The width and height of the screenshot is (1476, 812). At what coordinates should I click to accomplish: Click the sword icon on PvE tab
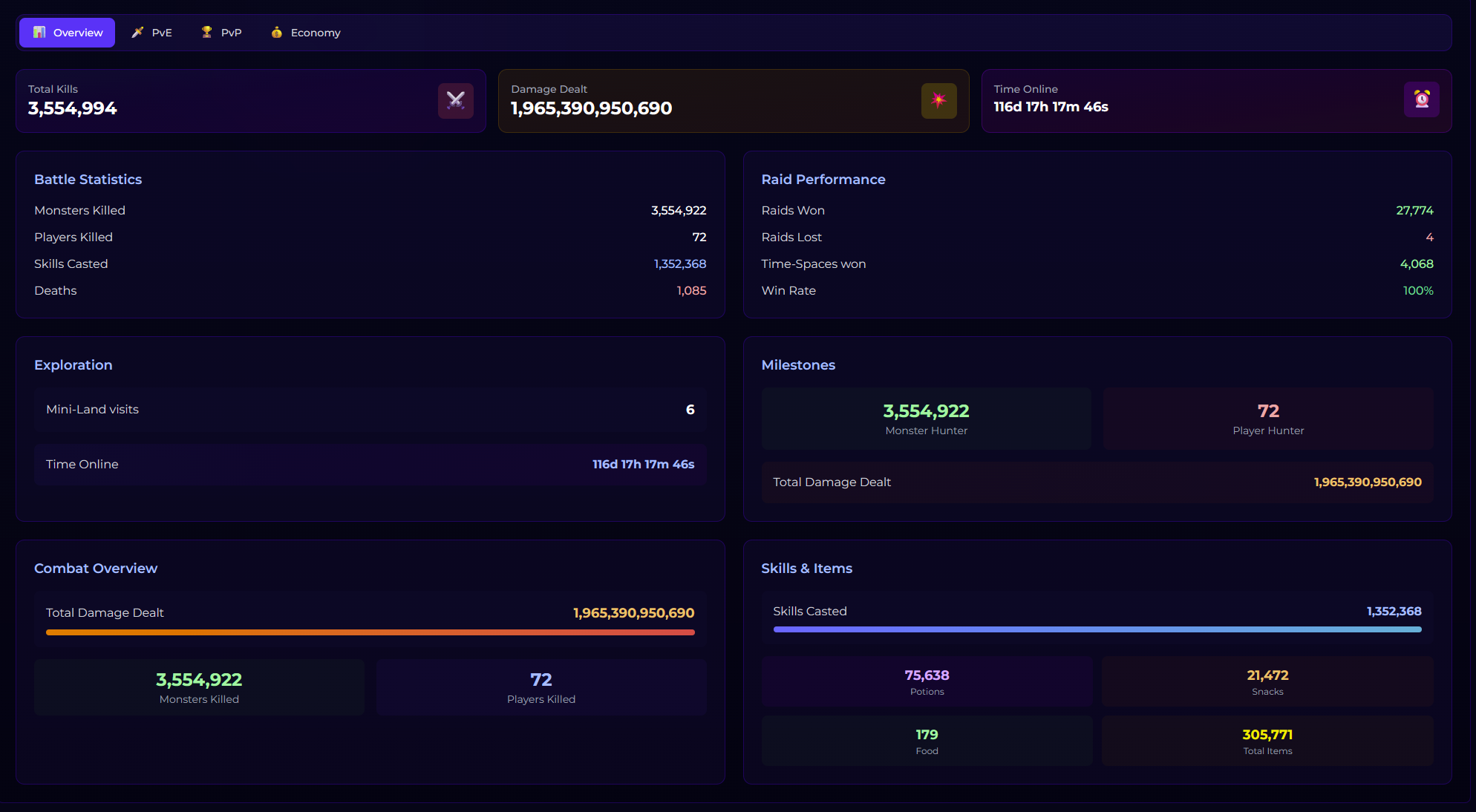coord(137,33)
